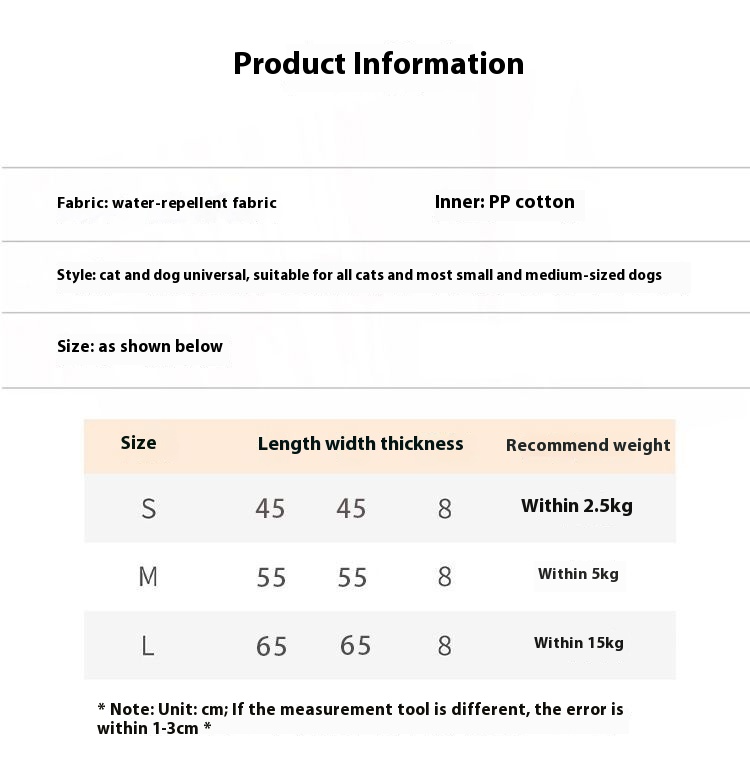
Task: Click the Product Information heading
Action: click(x=378, y=64)
